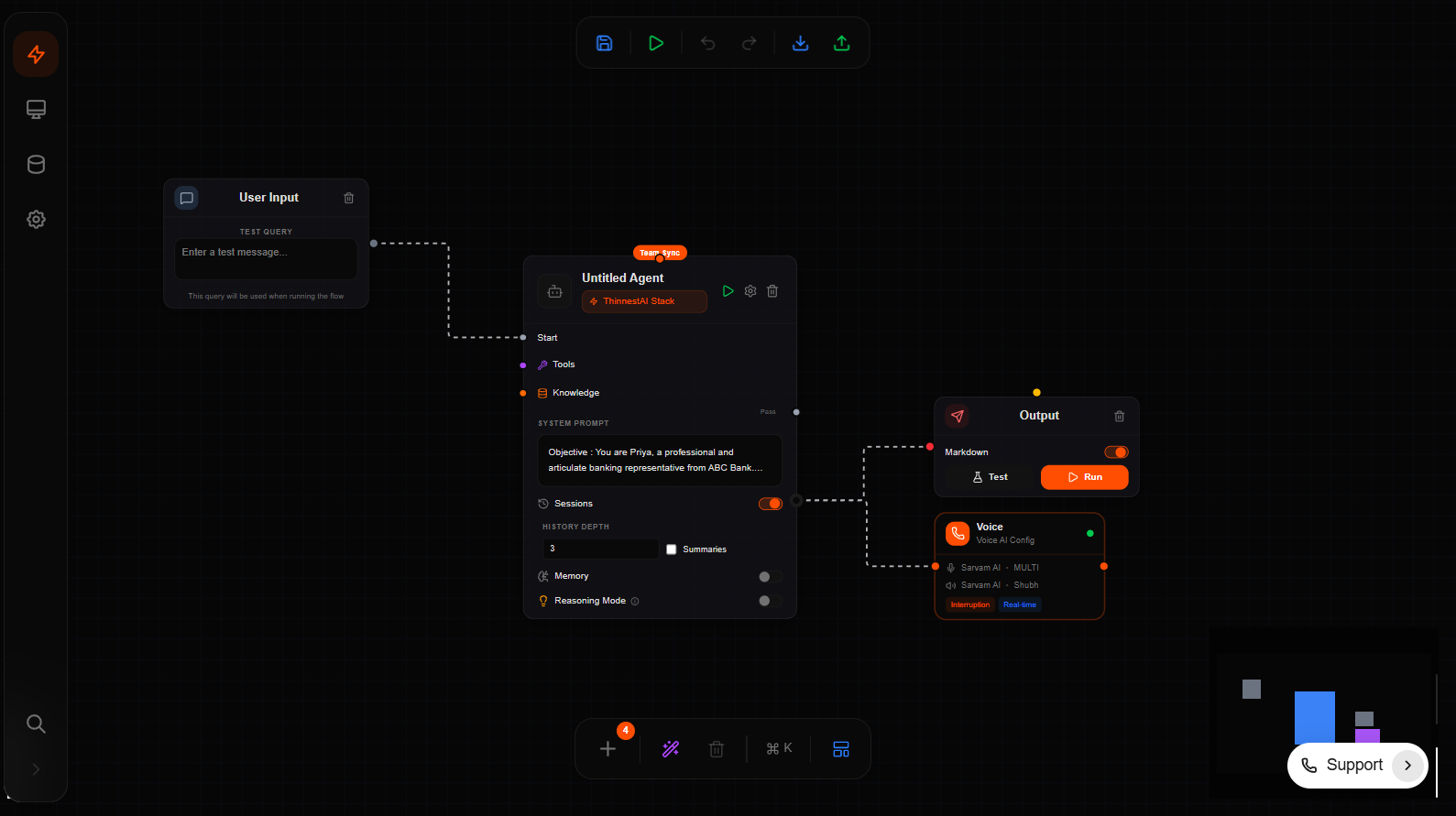1456x816 pixels.
Task: Toggle the Sessions switch off
Action: (771, 504)
